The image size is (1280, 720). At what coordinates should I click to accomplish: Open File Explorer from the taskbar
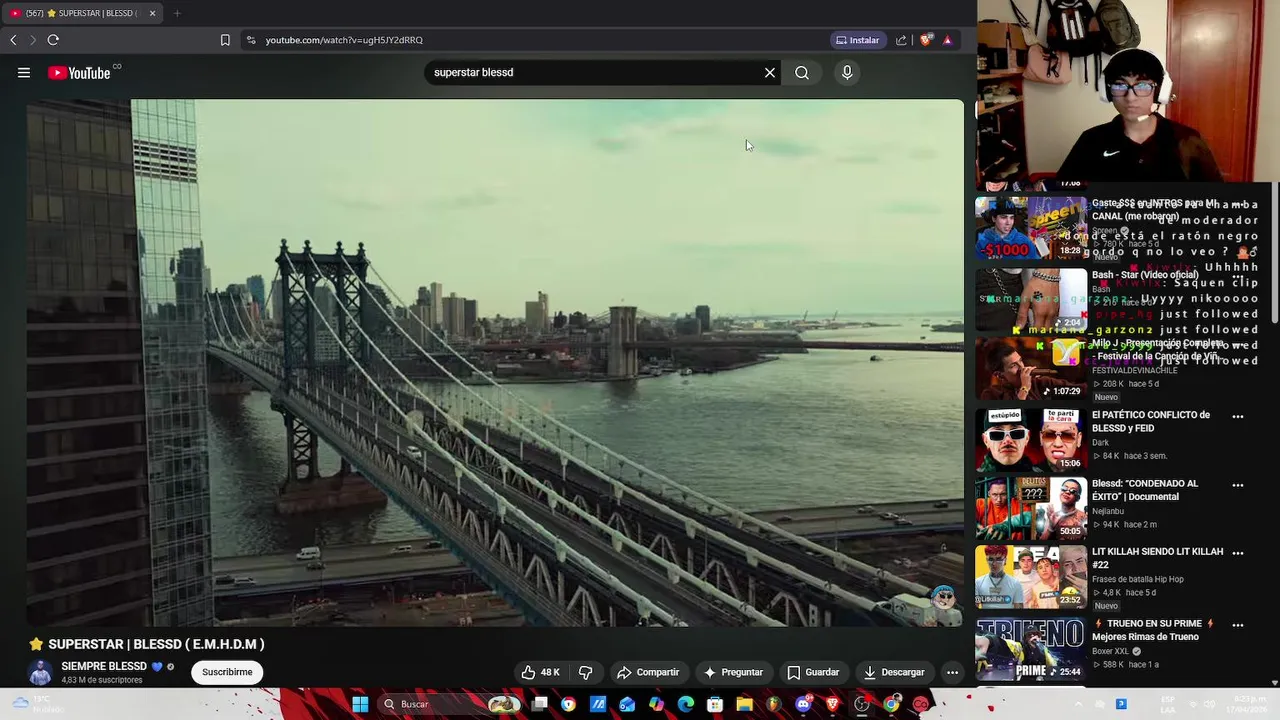tap(744, 704)
